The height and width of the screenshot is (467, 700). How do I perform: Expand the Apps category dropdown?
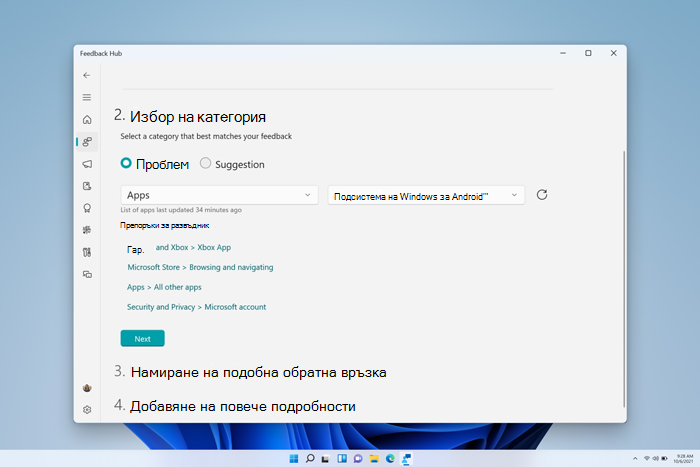pos(219,195)
